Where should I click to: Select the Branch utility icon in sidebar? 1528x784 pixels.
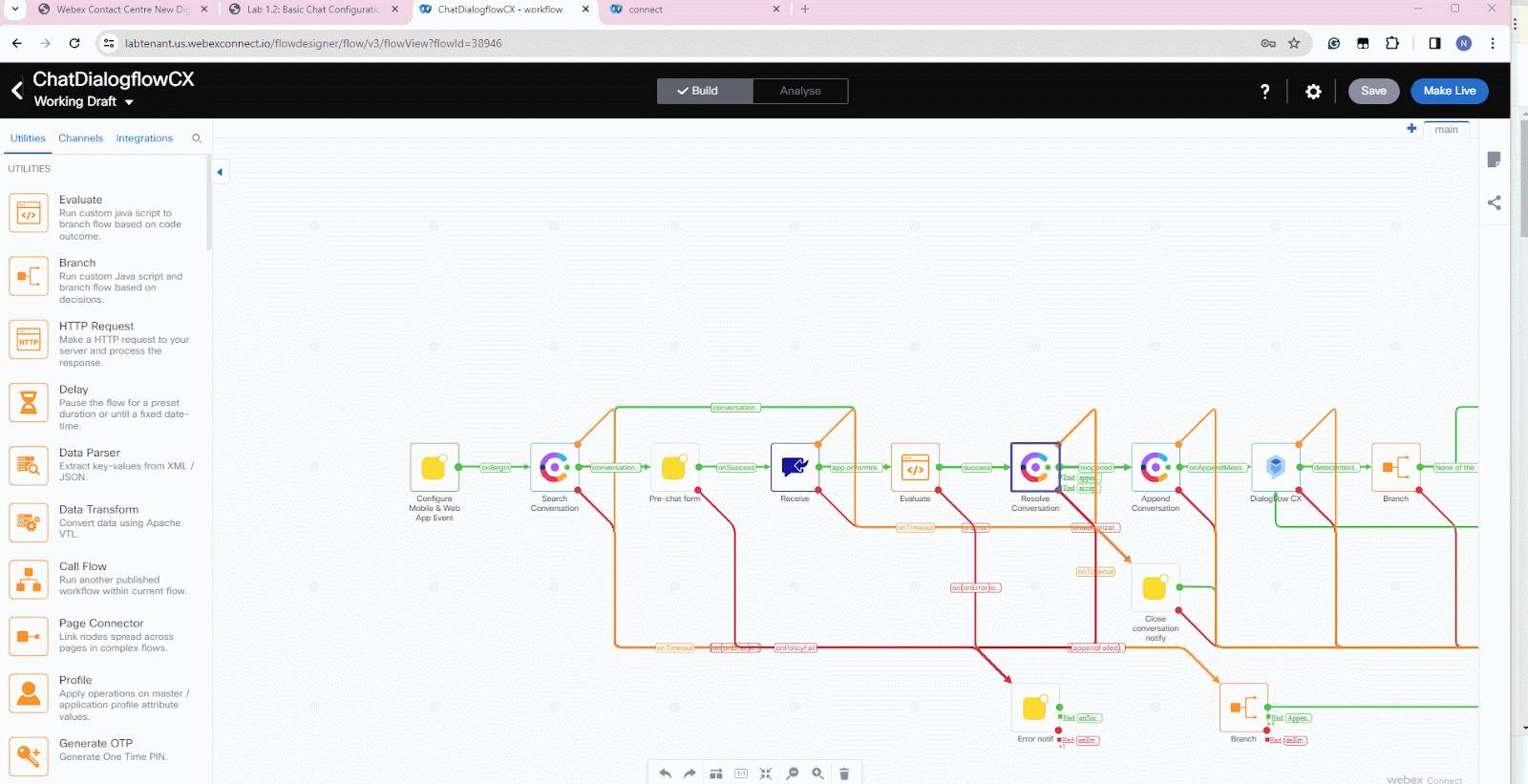(x=29, y=276)
